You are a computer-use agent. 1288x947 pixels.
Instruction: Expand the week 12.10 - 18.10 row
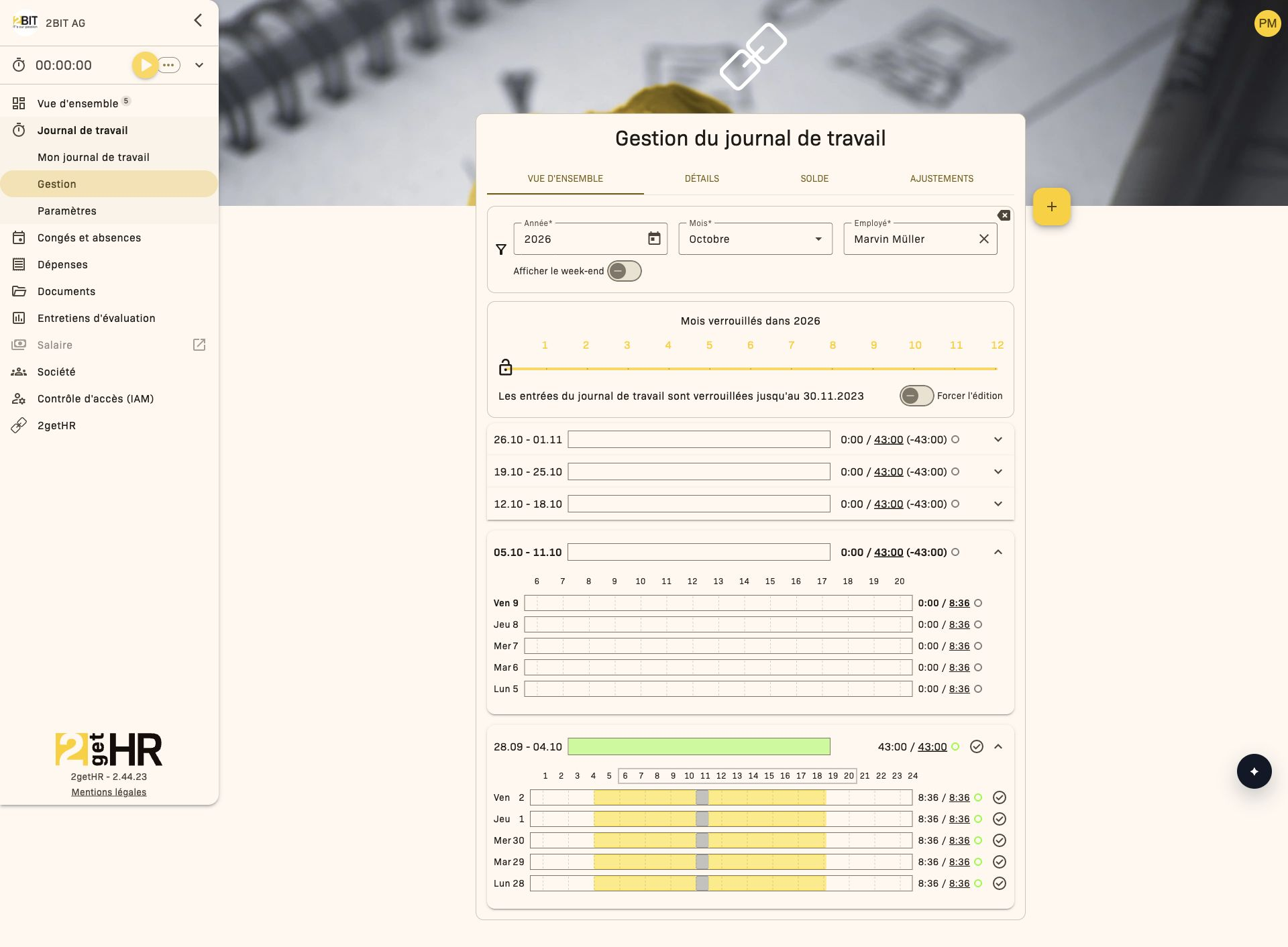(x=998, y=504)
